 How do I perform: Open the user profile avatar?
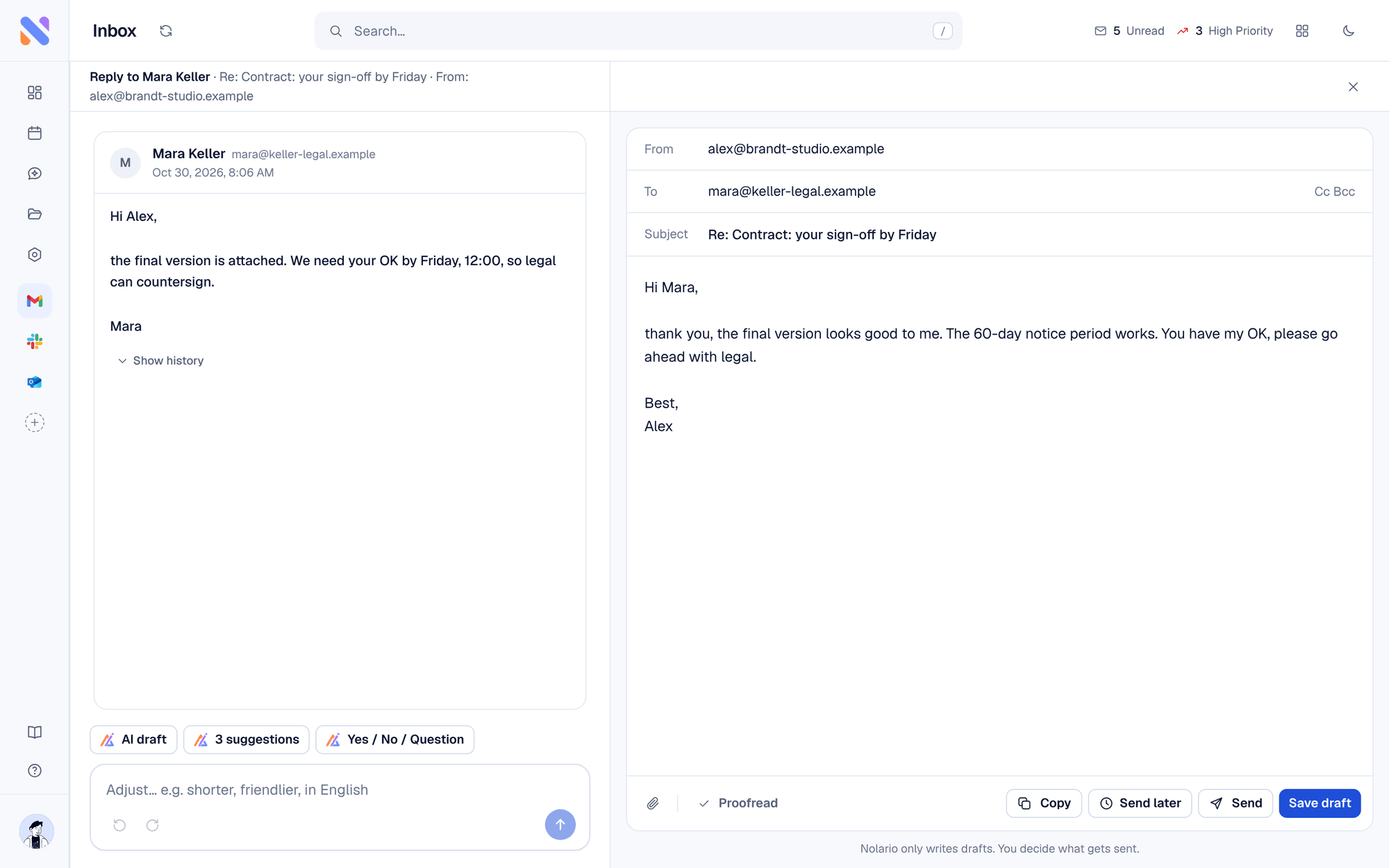pos(36,831)
